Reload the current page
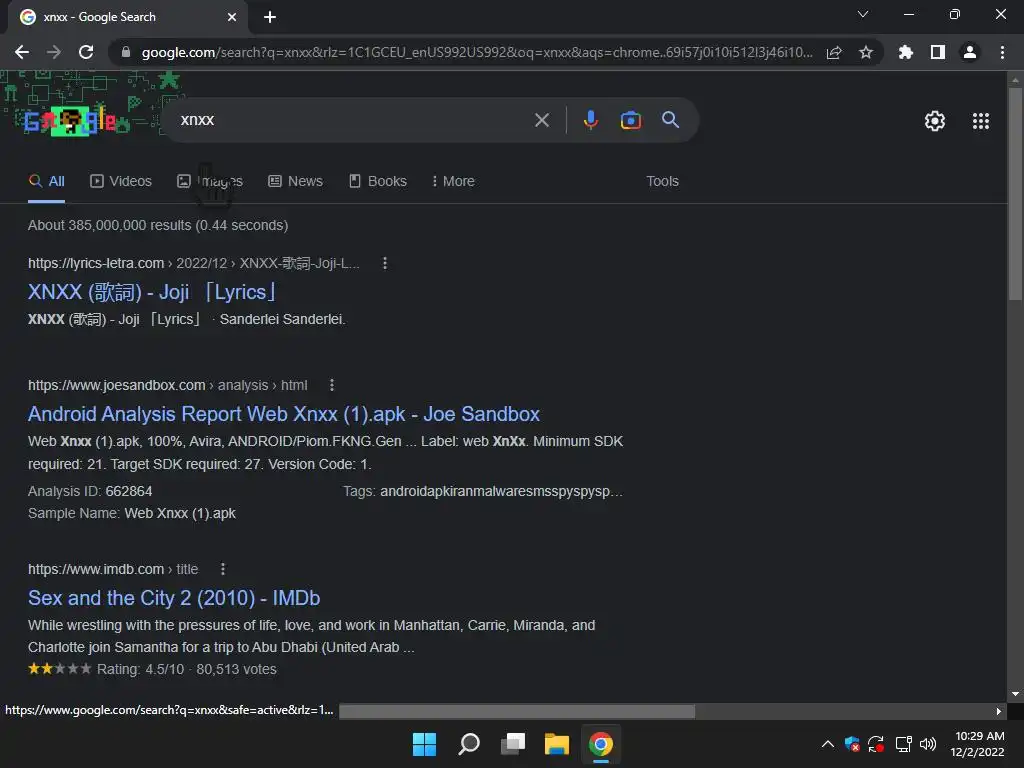1024x768 pixels. click(86, 52)
